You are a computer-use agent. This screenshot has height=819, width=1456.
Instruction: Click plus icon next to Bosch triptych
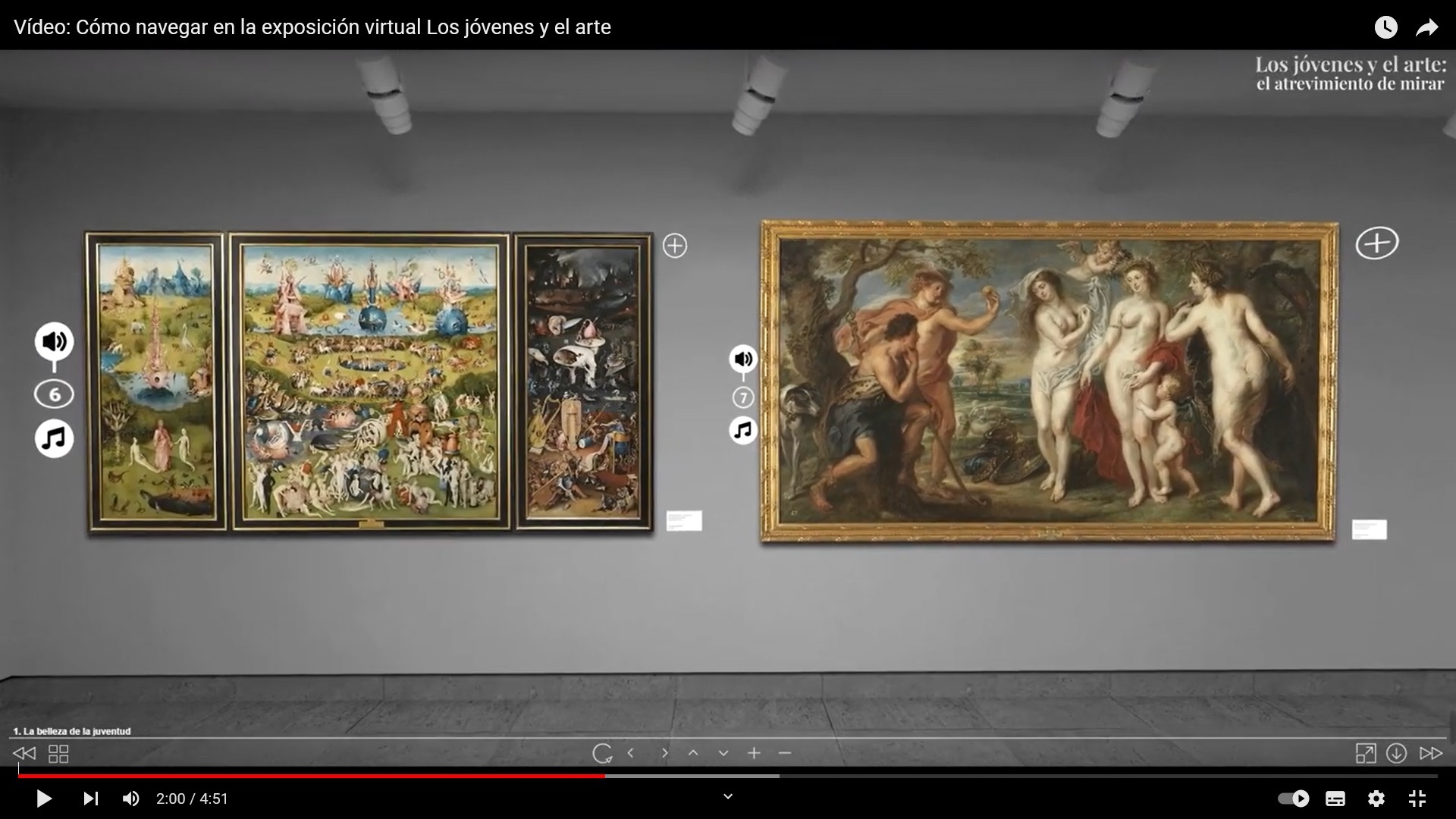tap(674, 246)
